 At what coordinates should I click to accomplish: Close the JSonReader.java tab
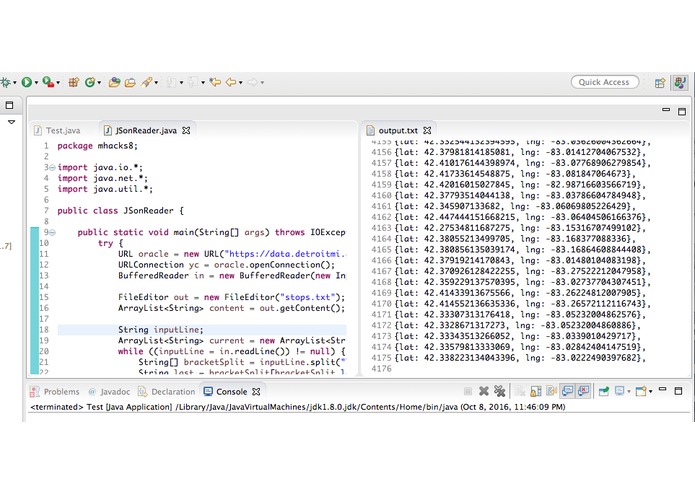click(x=187, y=131)
